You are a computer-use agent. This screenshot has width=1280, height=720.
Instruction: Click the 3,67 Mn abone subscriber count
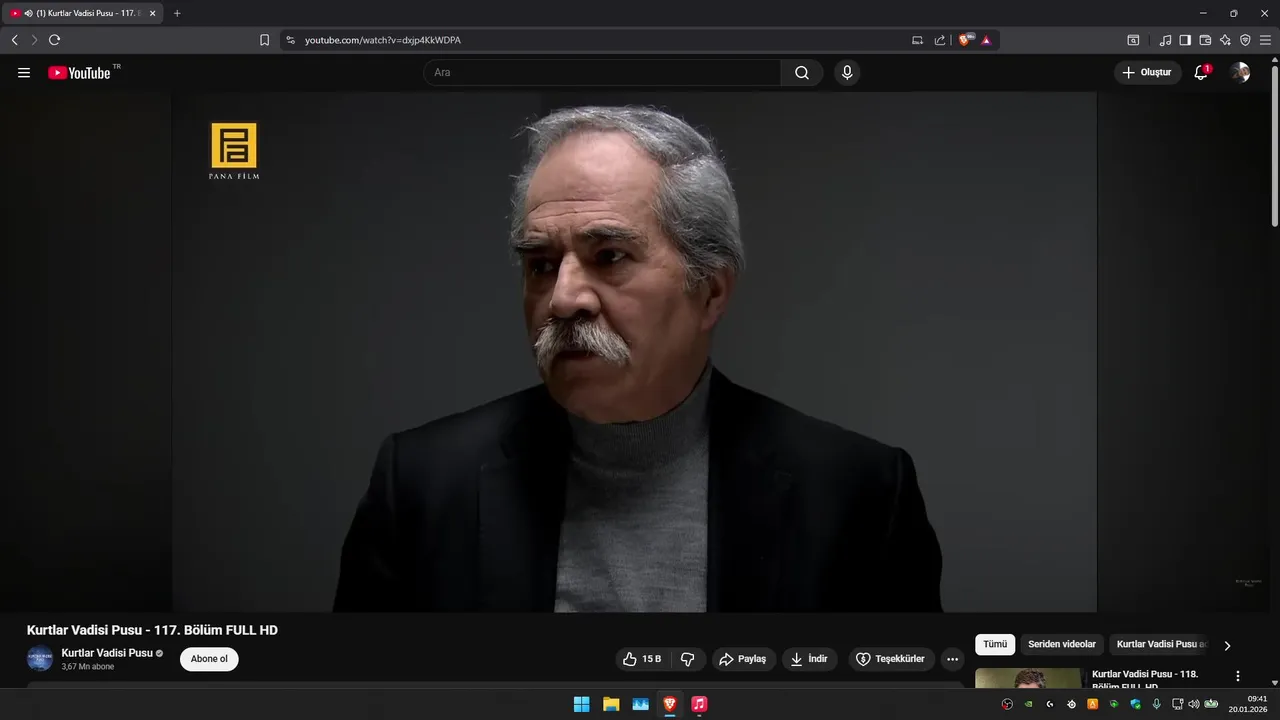coord(88,666)
